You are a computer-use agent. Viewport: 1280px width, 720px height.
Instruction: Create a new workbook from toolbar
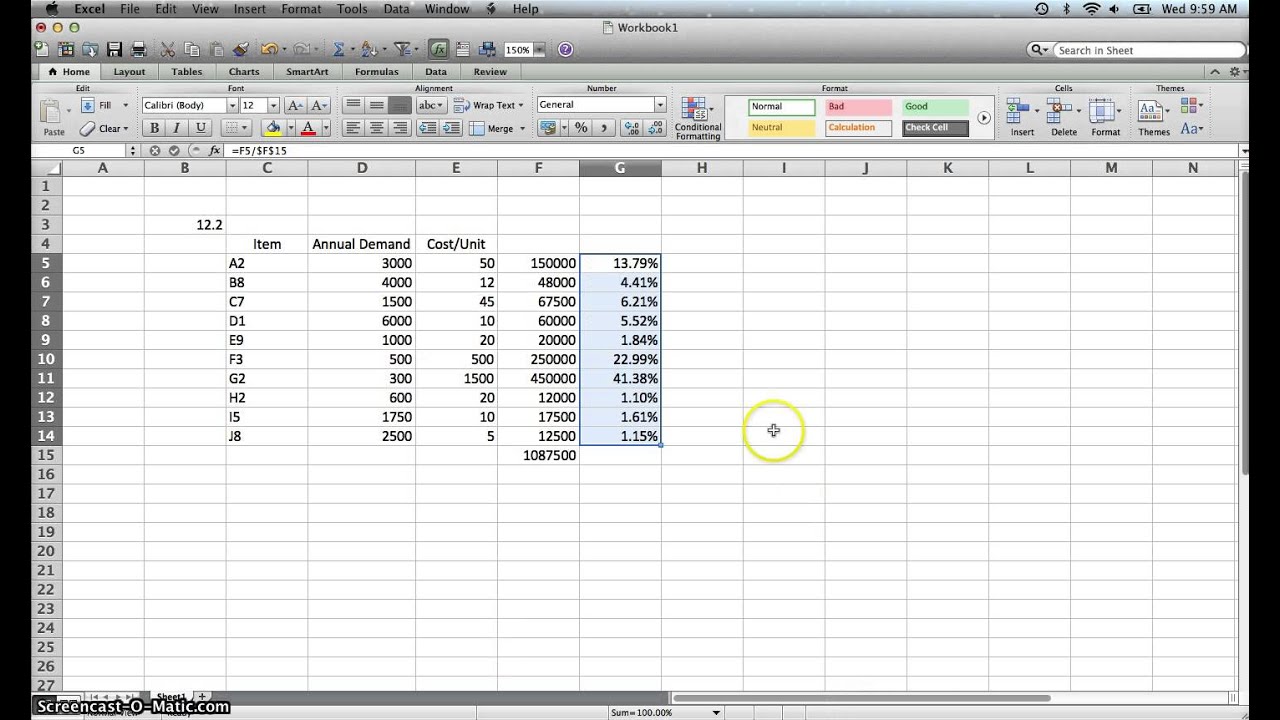click(x=40, y=49)
